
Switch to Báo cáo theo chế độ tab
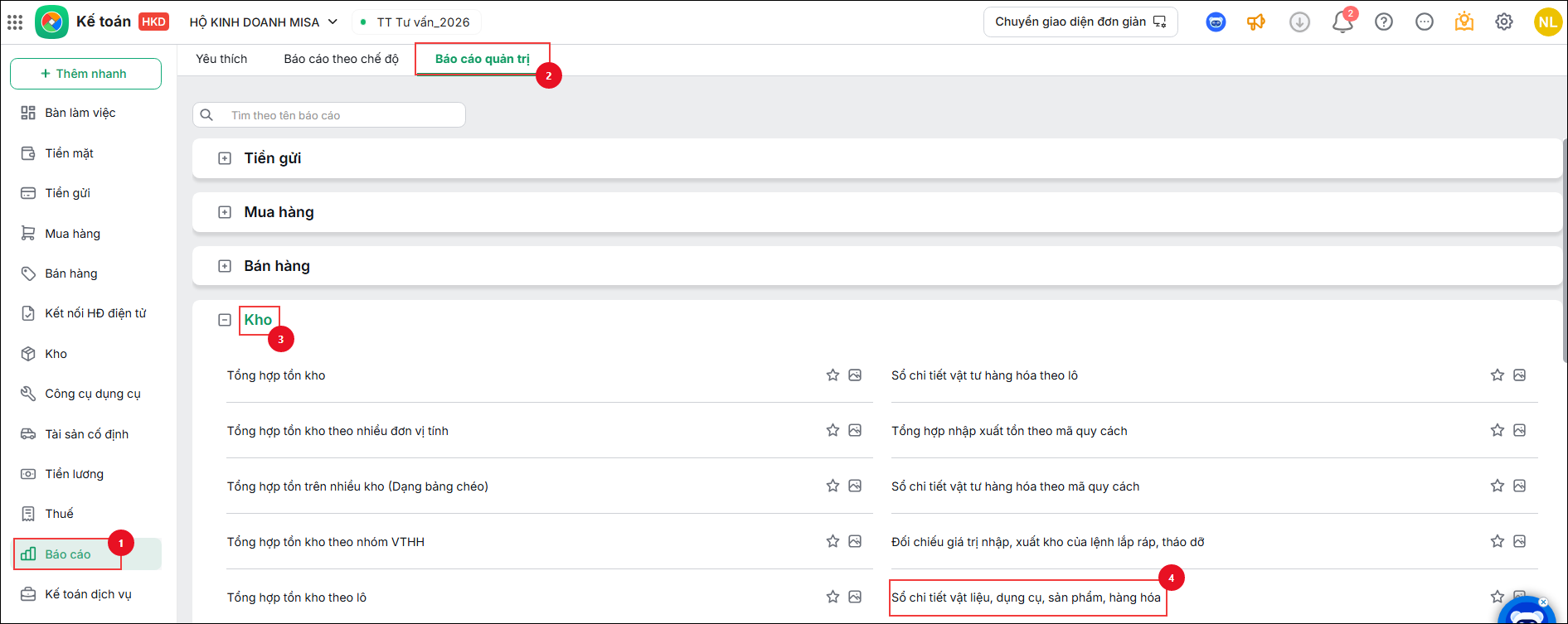pyautogui.click(x=342, y=59)
